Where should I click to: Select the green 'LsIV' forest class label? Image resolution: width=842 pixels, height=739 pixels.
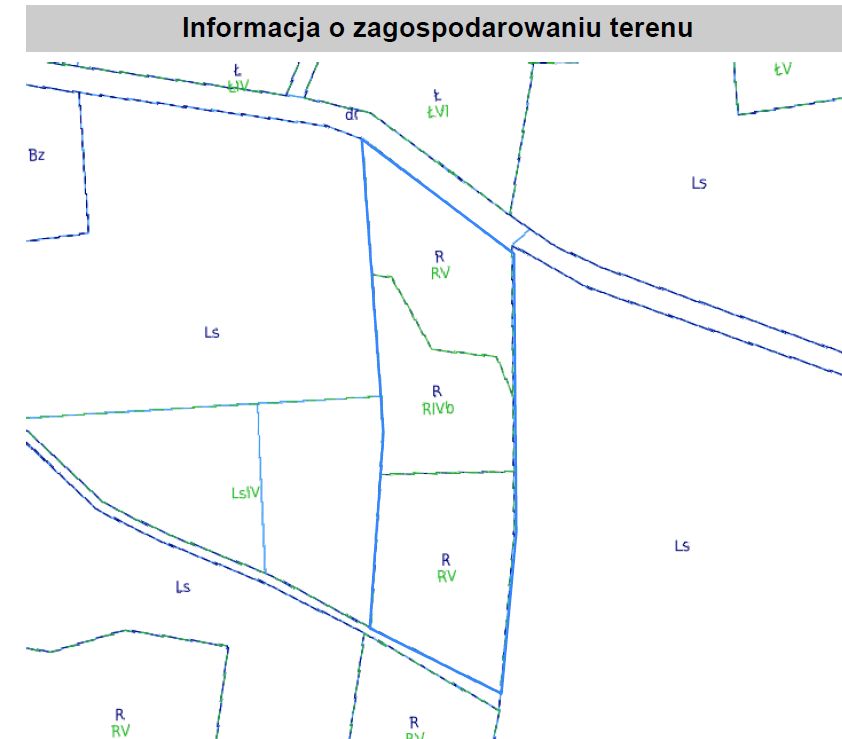click(x=245, y=492)
